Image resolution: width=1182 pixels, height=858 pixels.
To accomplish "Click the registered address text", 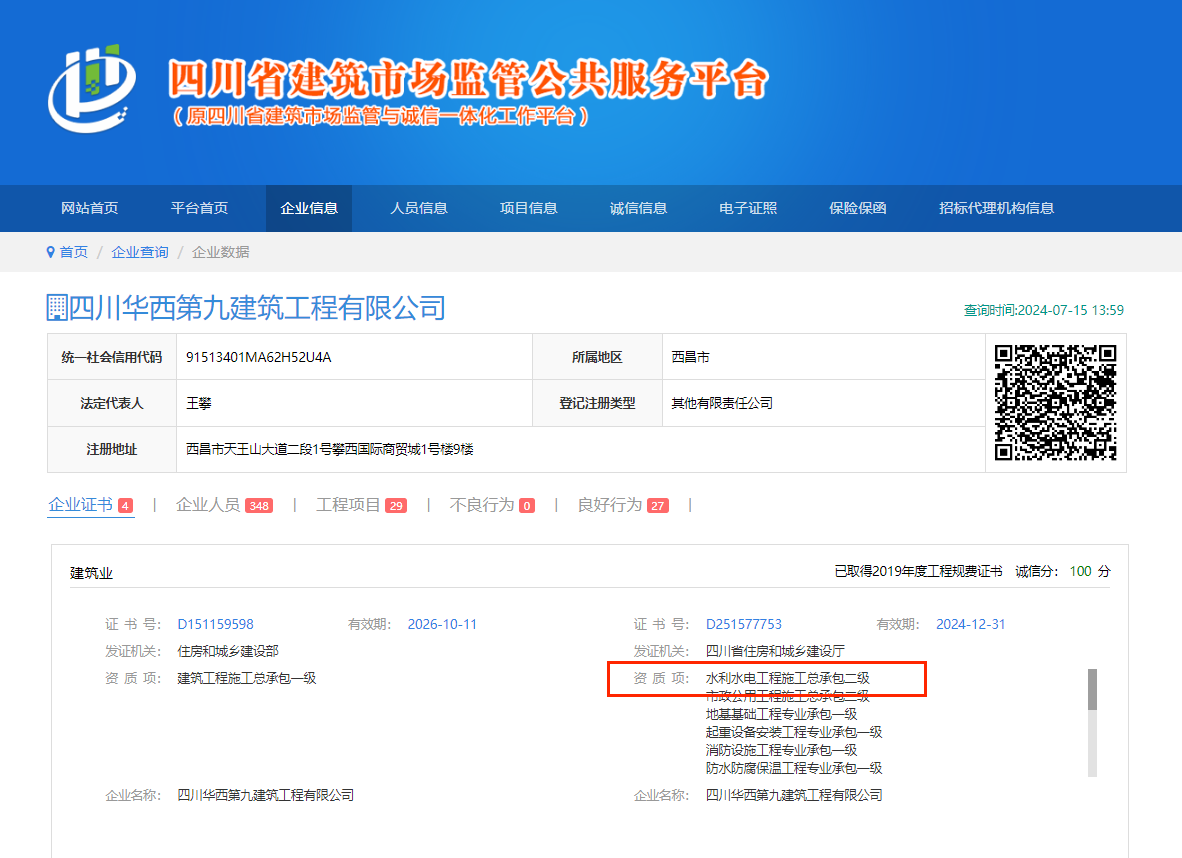I will [330, 449].
